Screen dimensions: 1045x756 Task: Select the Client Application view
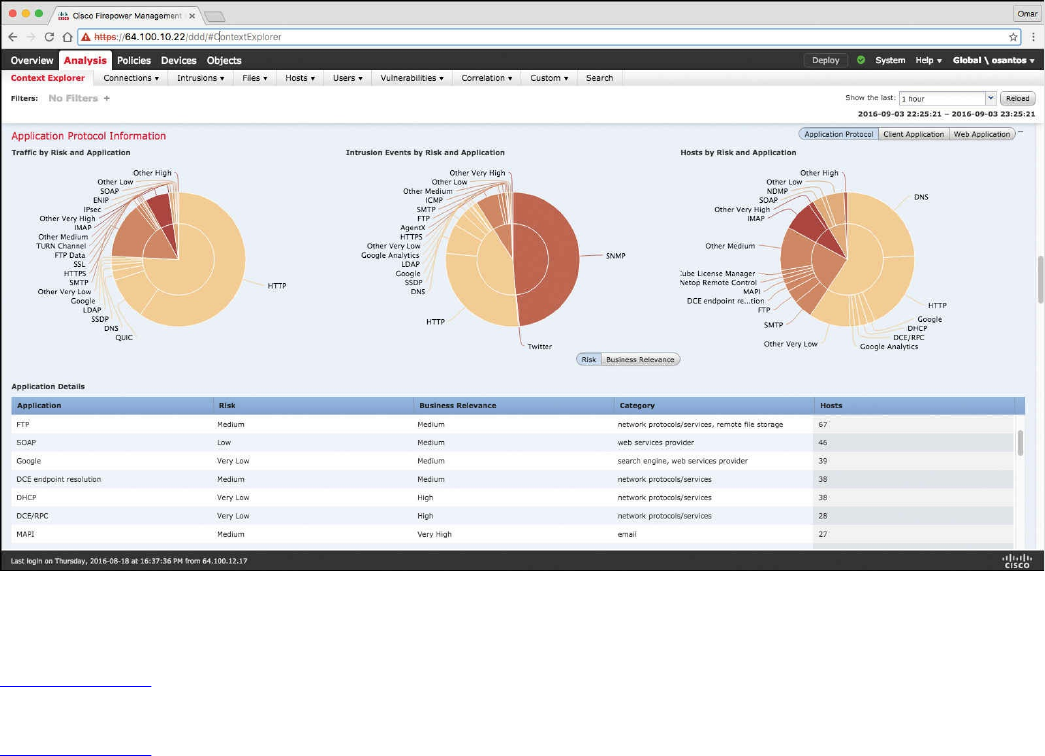913,134
